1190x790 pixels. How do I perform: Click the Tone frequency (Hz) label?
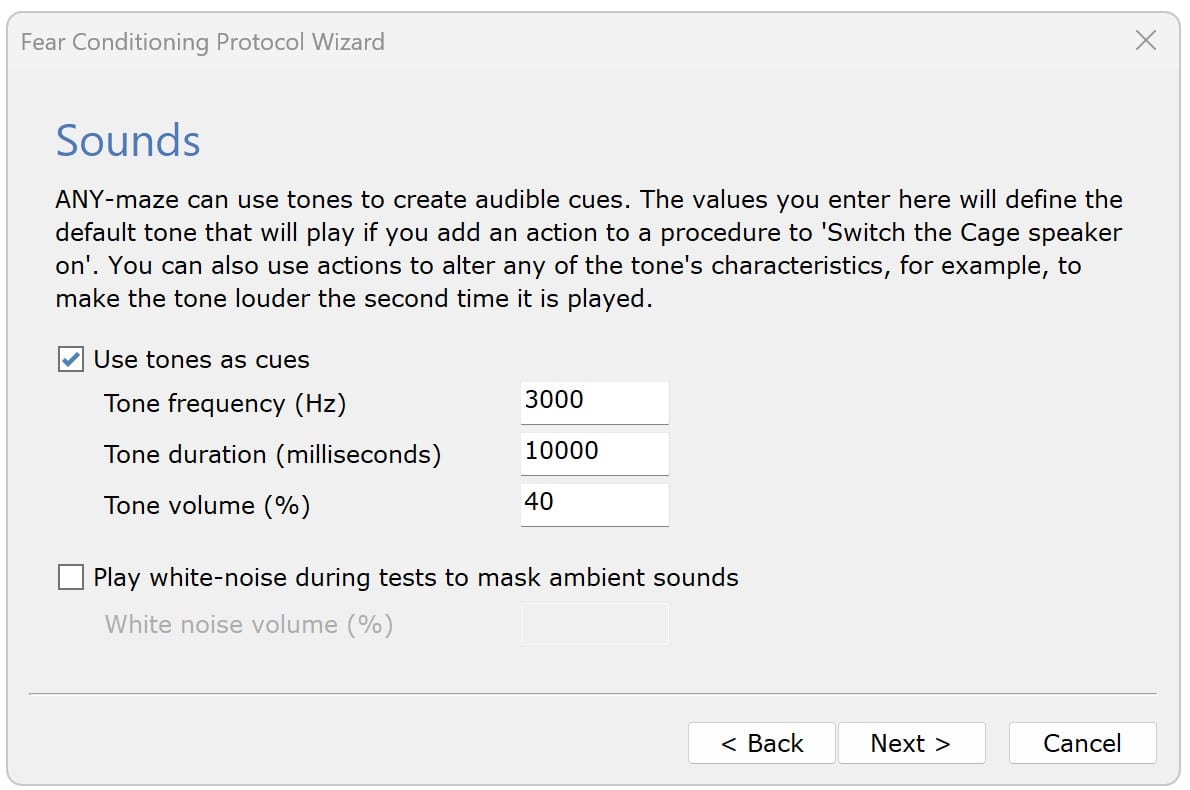point(225,404)
